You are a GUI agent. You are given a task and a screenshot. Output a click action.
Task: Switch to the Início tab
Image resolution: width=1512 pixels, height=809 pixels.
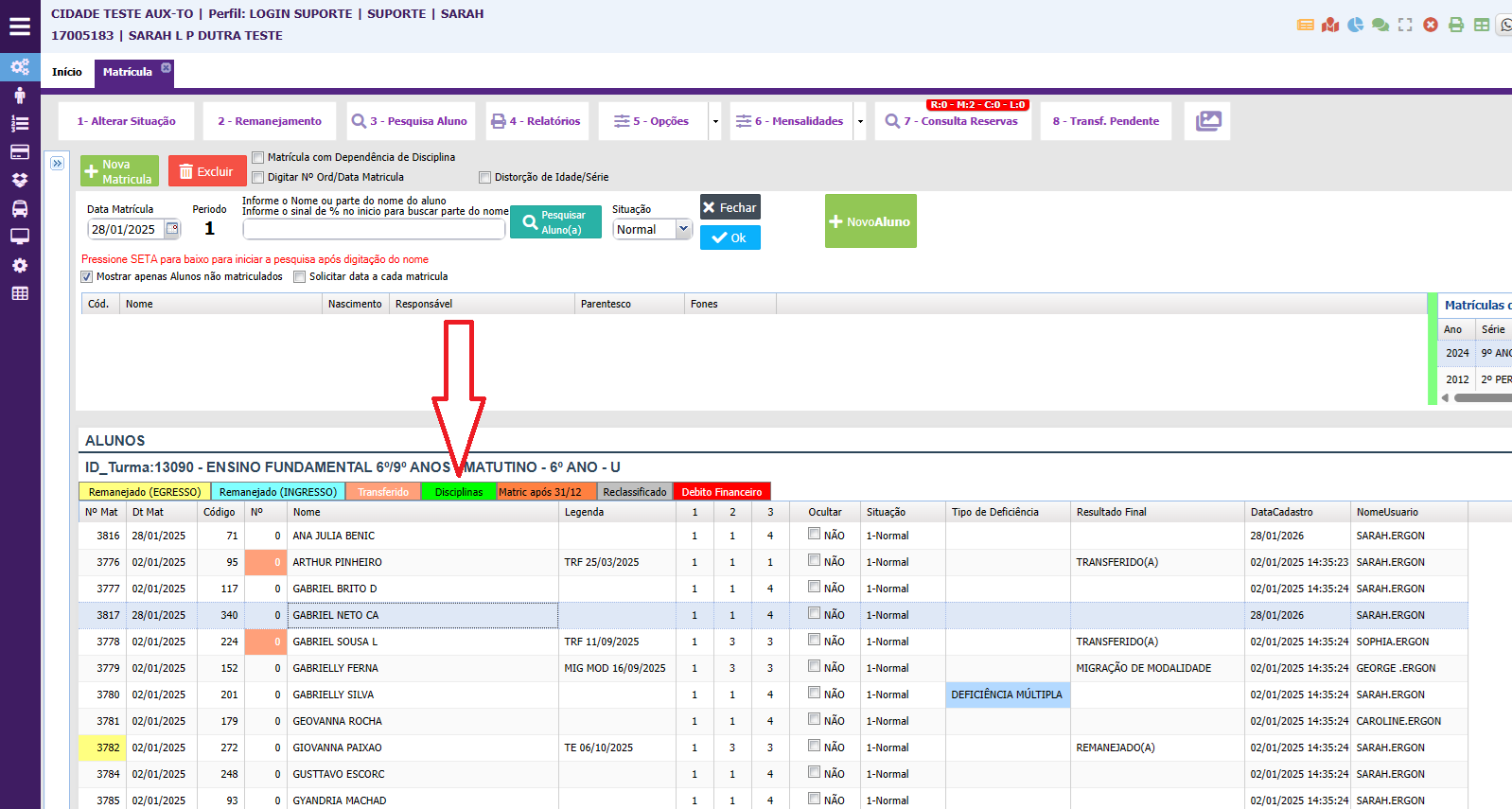[x=67, y=72]
